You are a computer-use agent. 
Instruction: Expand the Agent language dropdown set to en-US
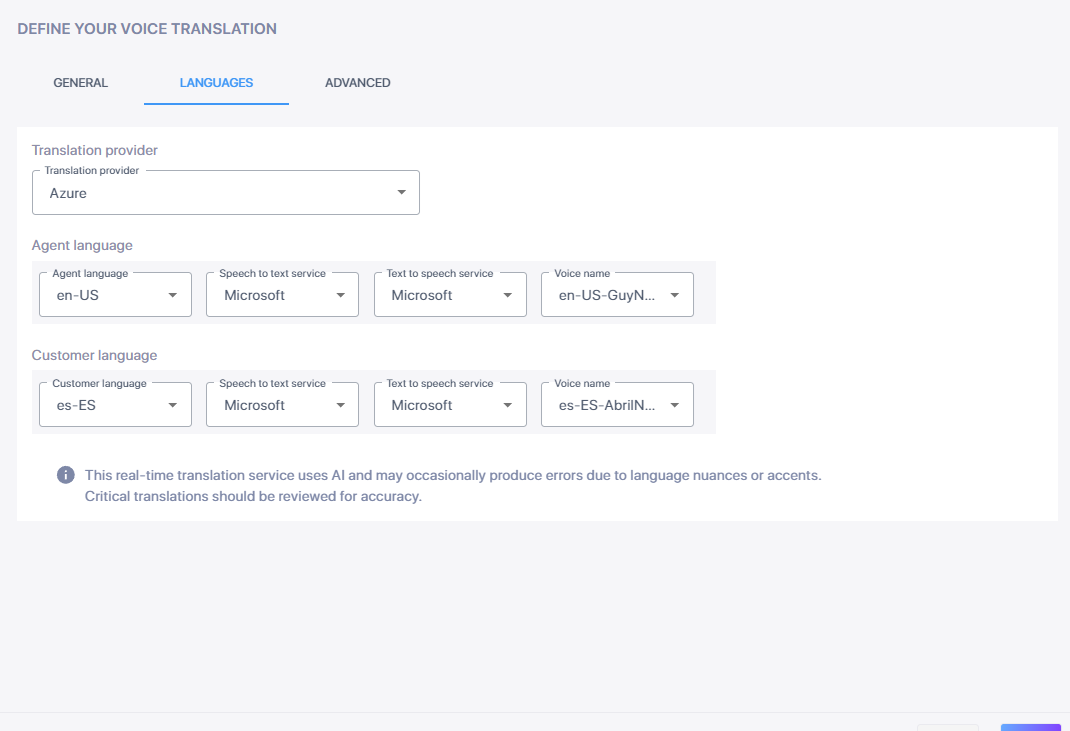[x=115, y=295]
